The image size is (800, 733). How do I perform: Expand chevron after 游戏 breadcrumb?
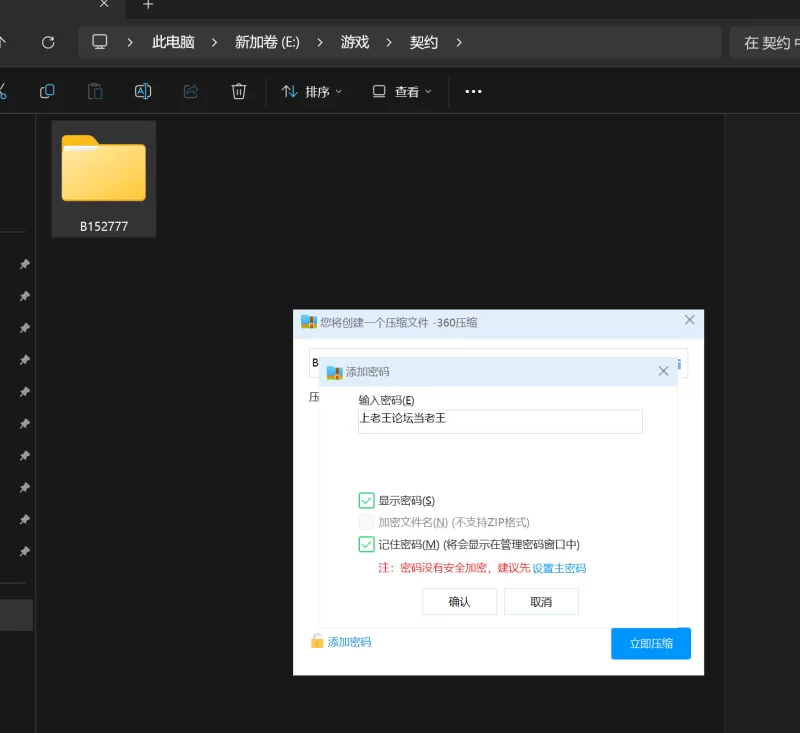coord(389,42)
